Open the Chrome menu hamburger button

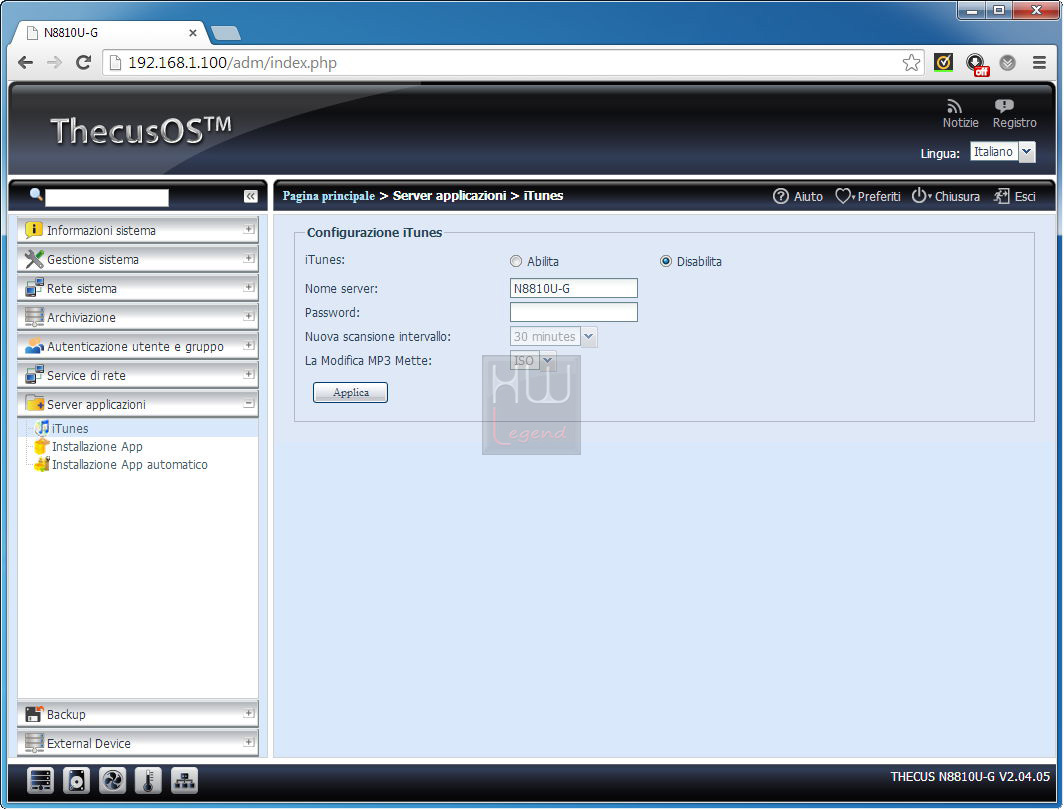(1039, 63)
